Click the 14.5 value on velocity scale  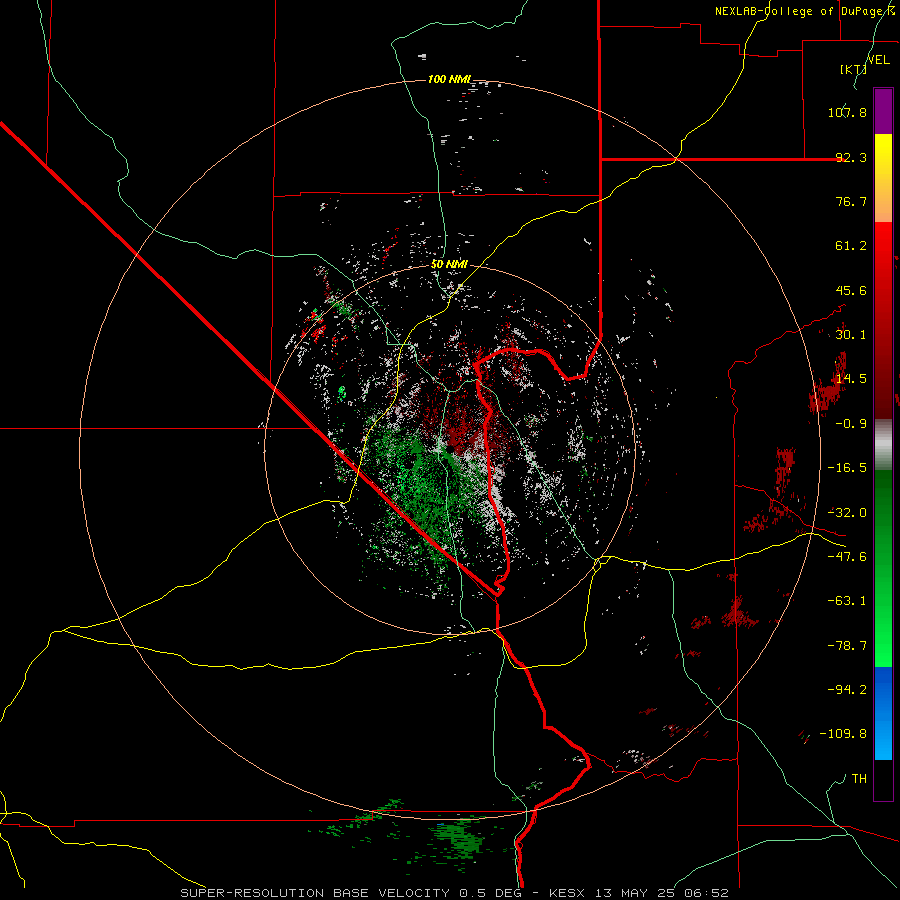[851, 379]
